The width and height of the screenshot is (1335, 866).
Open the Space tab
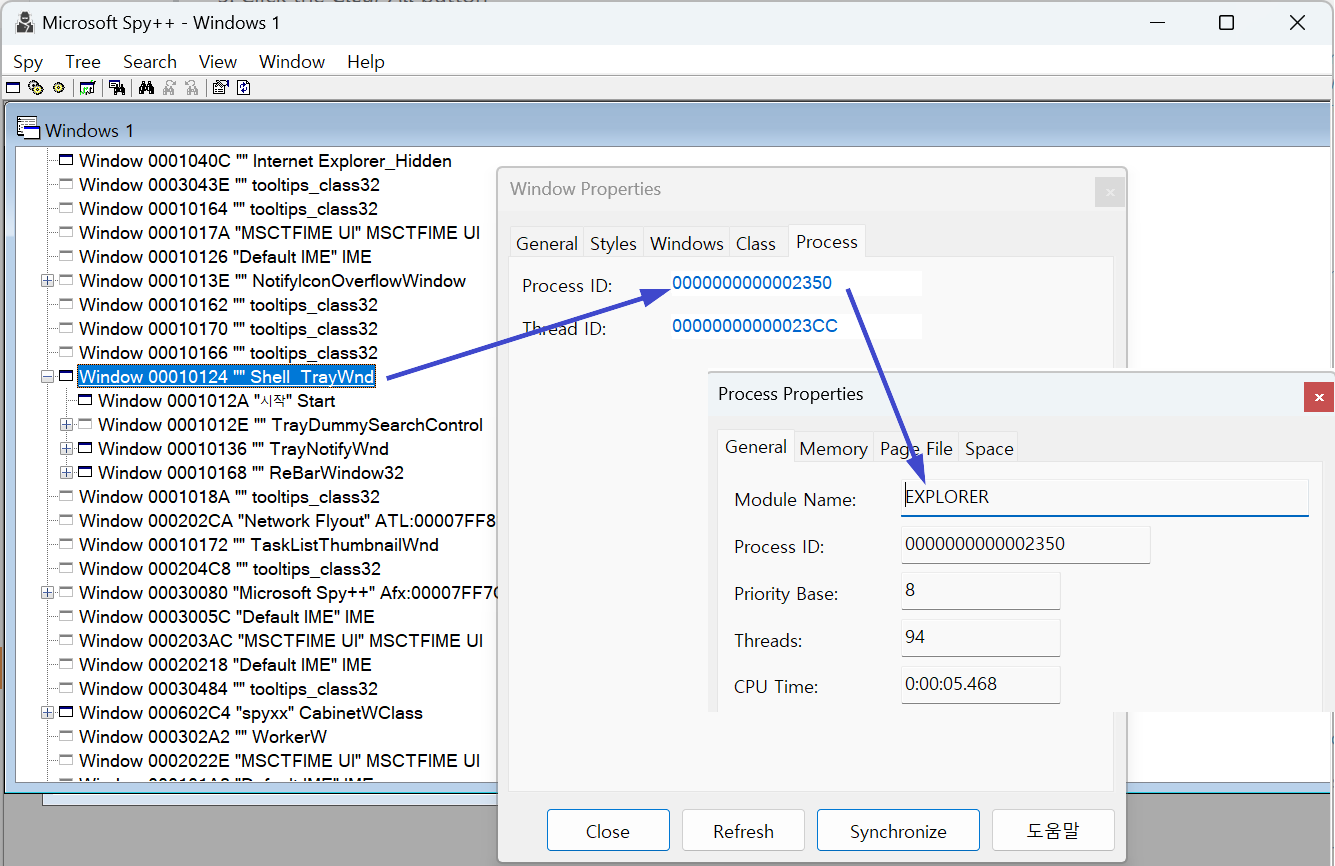click(x=989, y=449)
